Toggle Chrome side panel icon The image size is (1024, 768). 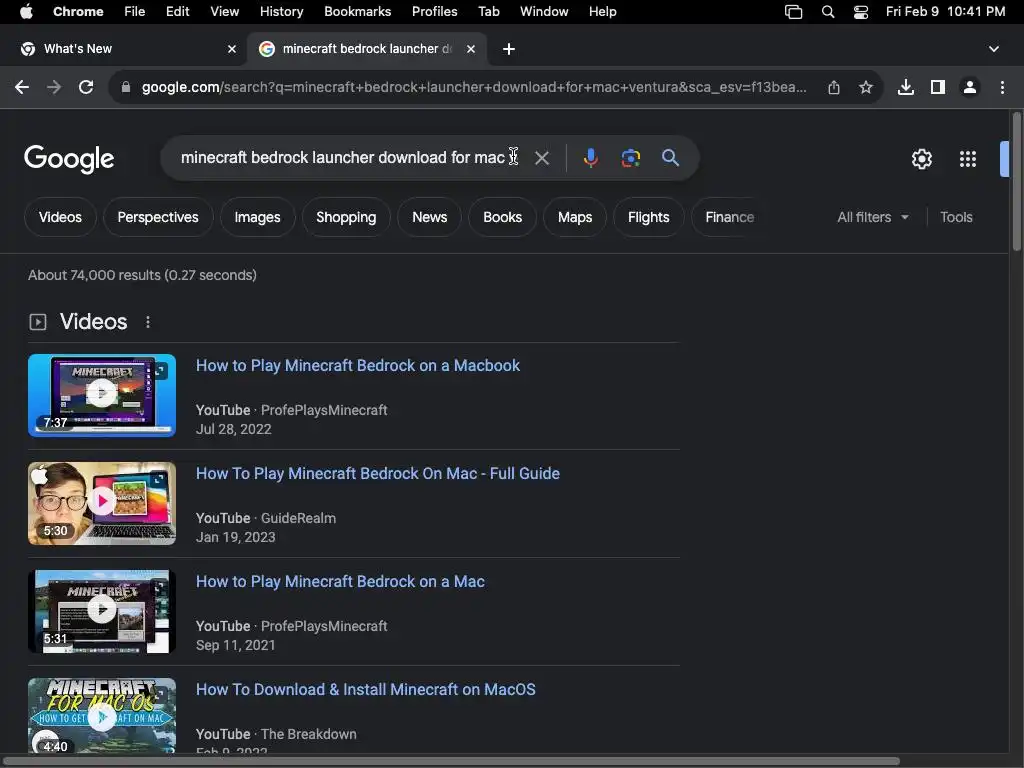tap(938, 87)
